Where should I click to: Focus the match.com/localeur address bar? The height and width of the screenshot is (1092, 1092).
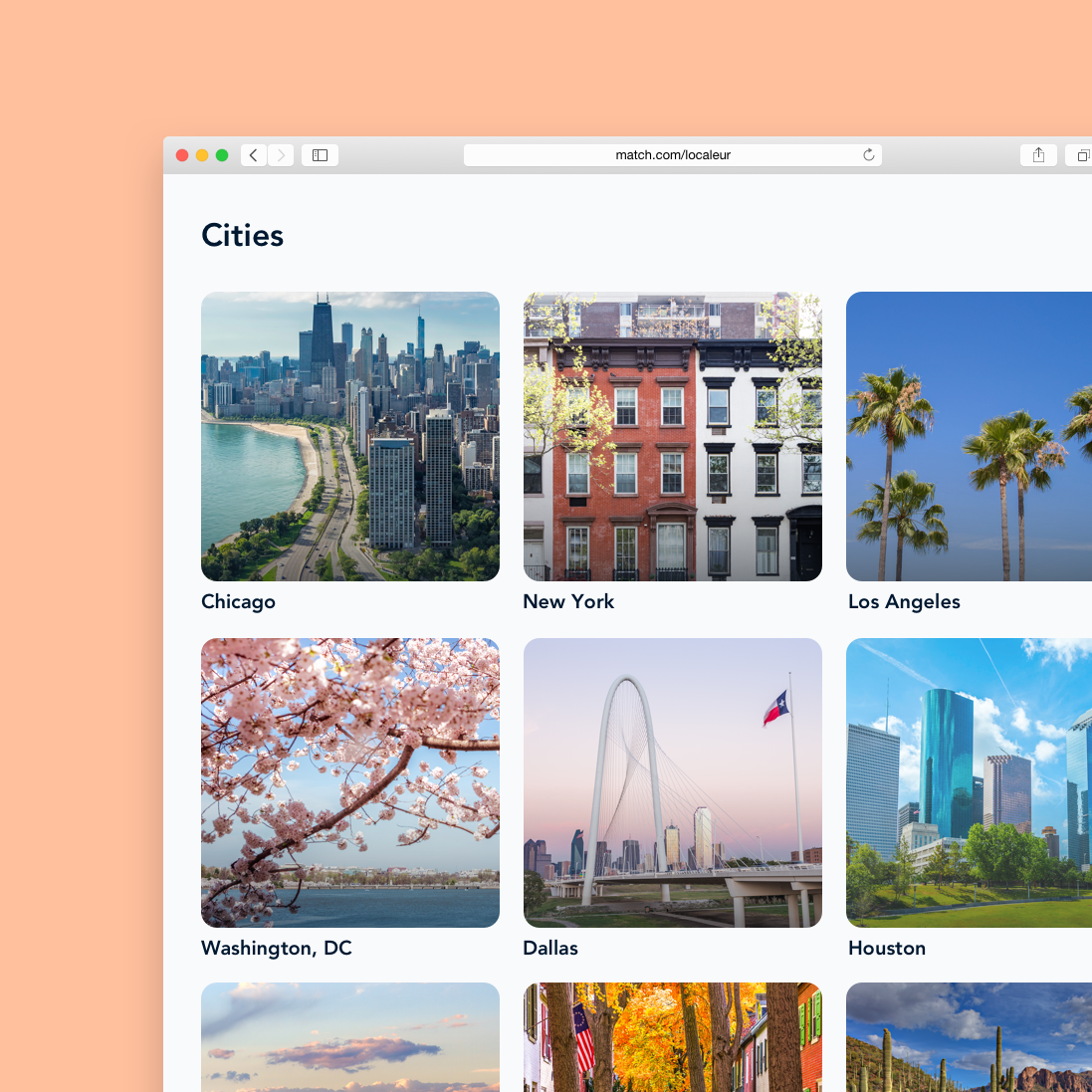[673, 155]
